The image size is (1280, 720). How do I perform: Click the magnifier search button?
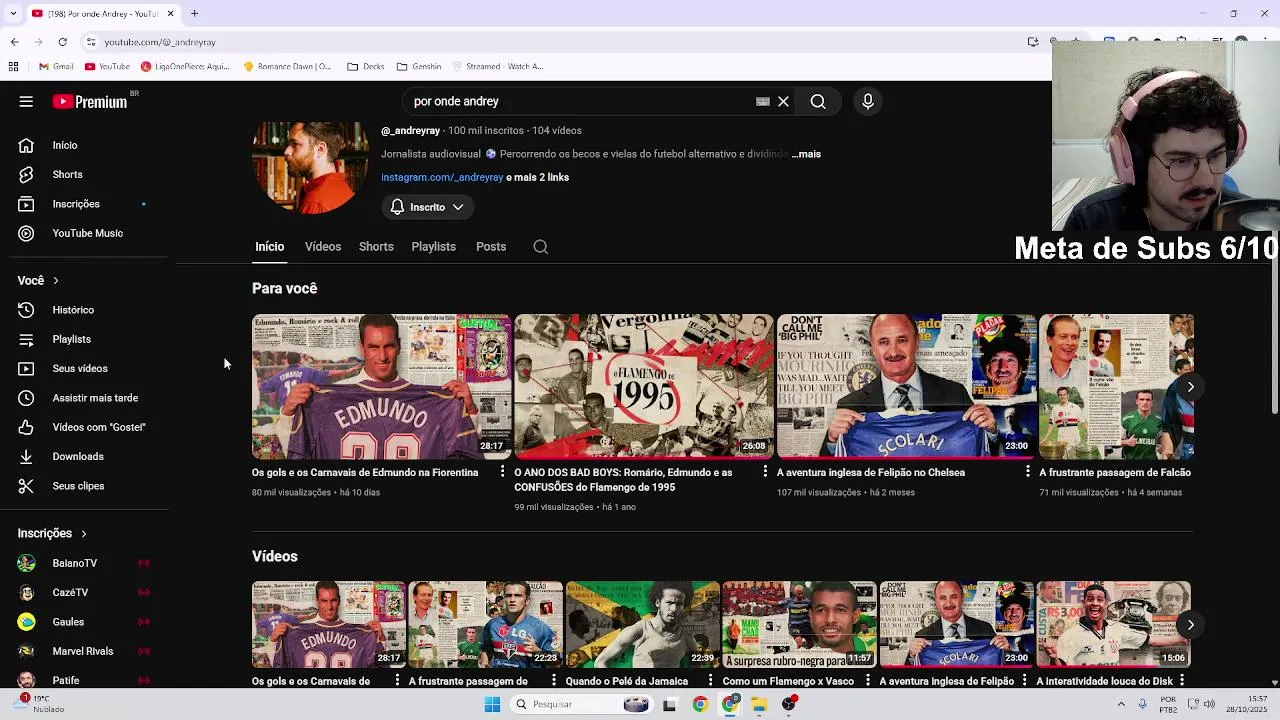(x=818, y=101)
